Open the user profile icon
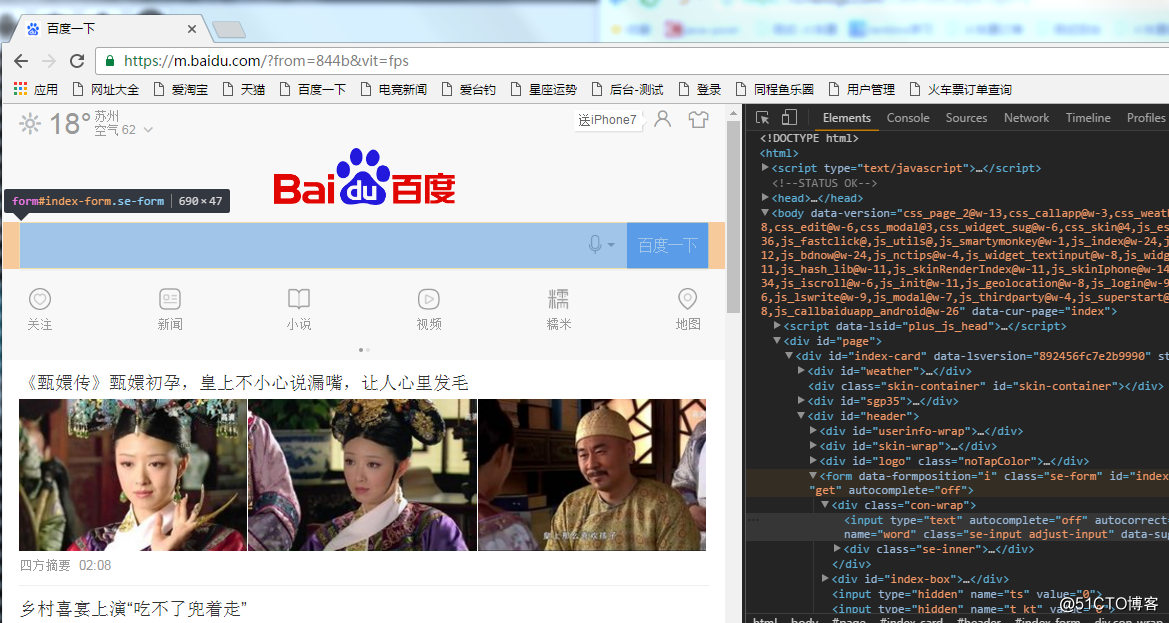 pyautogui.click(x=662, y=119)
